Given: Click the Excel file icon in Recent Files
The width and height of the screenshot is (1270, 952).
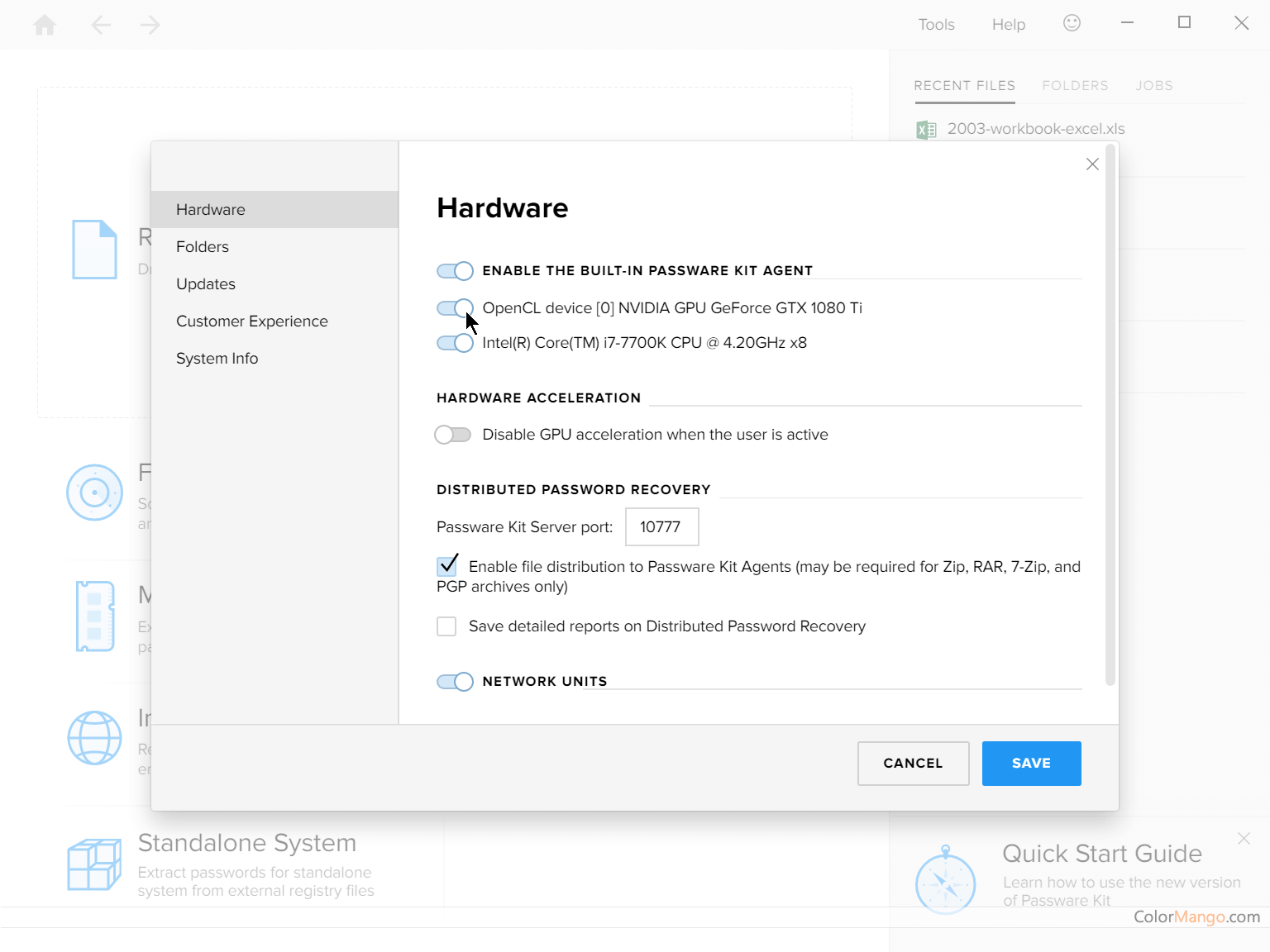Looking at the screenshot, I should (x=926, y=130).
